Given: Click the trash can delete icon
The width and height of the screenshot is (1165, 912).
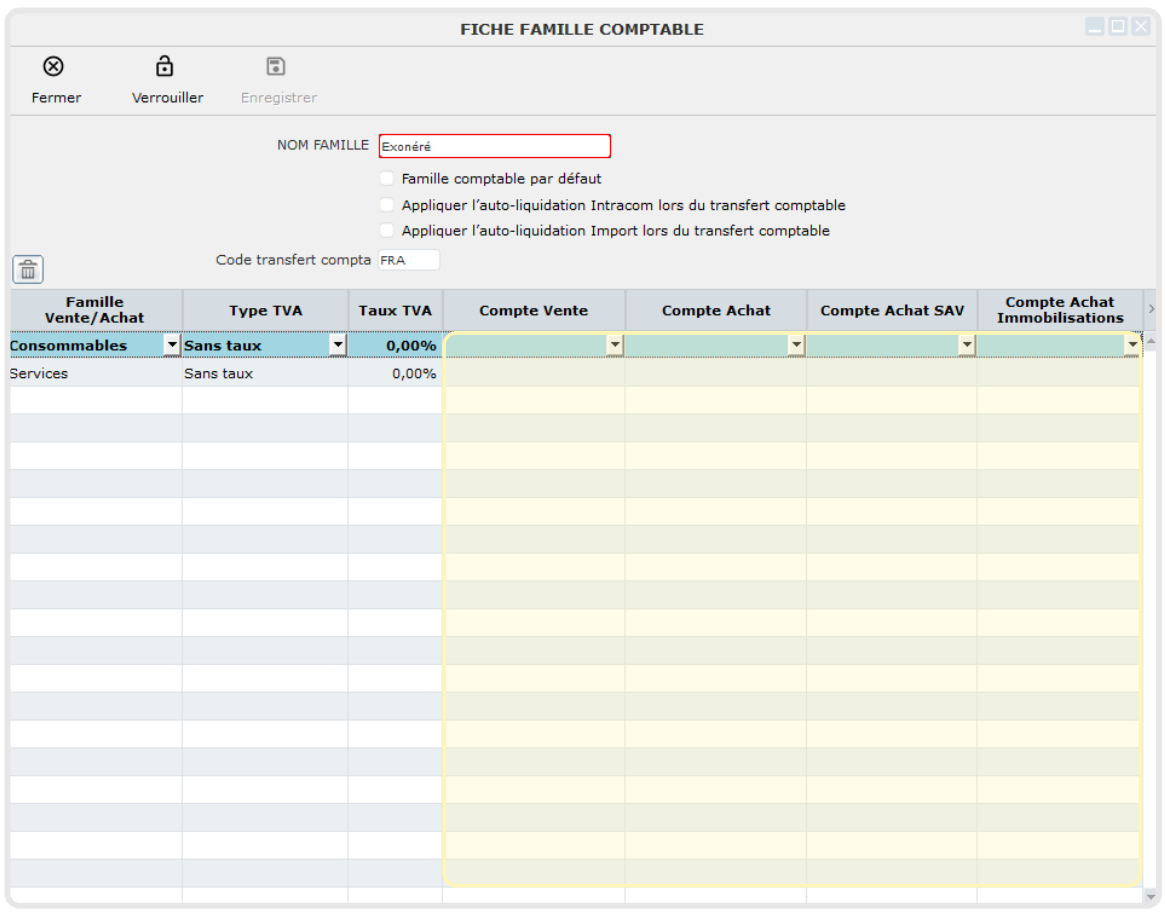Looking at the screenshot, I should (28, 269).
